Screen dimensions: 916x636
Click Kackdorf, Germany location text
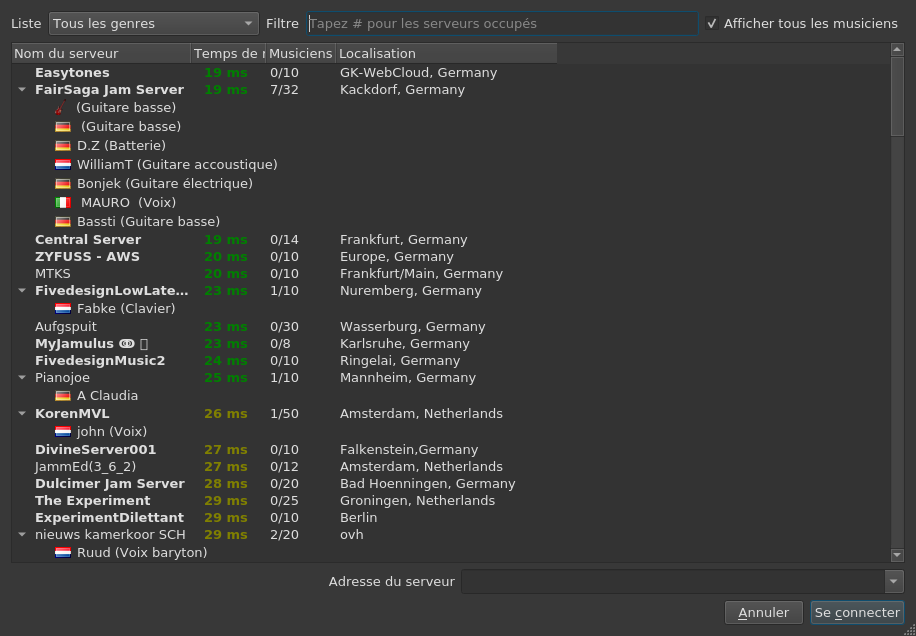(403, 90)
